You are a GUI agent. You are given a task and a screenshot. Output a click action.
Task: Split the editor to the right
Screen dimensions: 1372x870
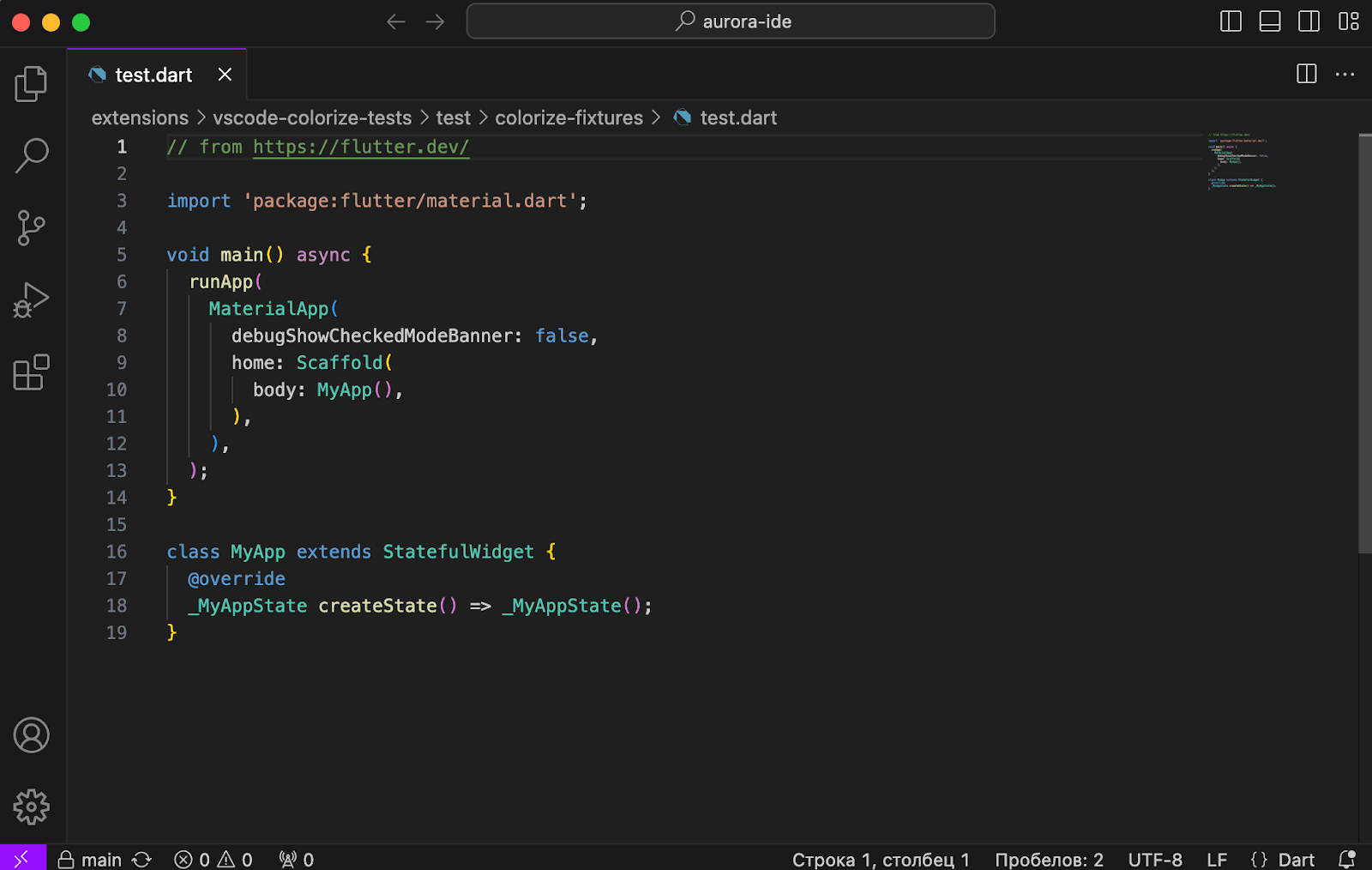click(x=1307, y=74)
